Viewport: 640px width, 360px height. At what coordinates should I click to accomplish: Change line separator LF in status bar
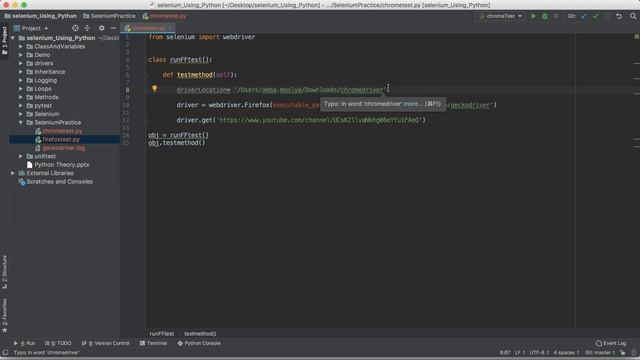point(520,353)
